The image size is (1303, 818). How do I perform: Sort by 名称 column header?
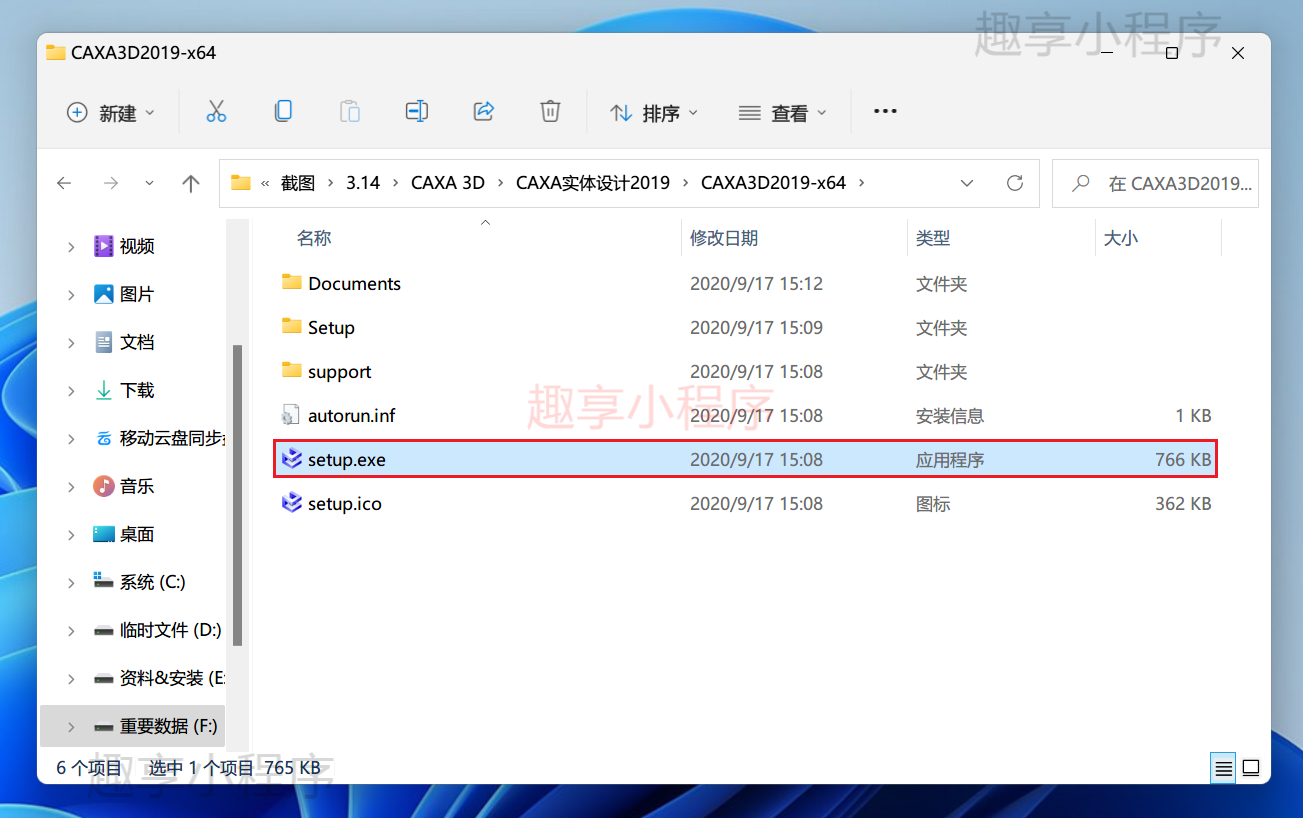coord(314,238)
